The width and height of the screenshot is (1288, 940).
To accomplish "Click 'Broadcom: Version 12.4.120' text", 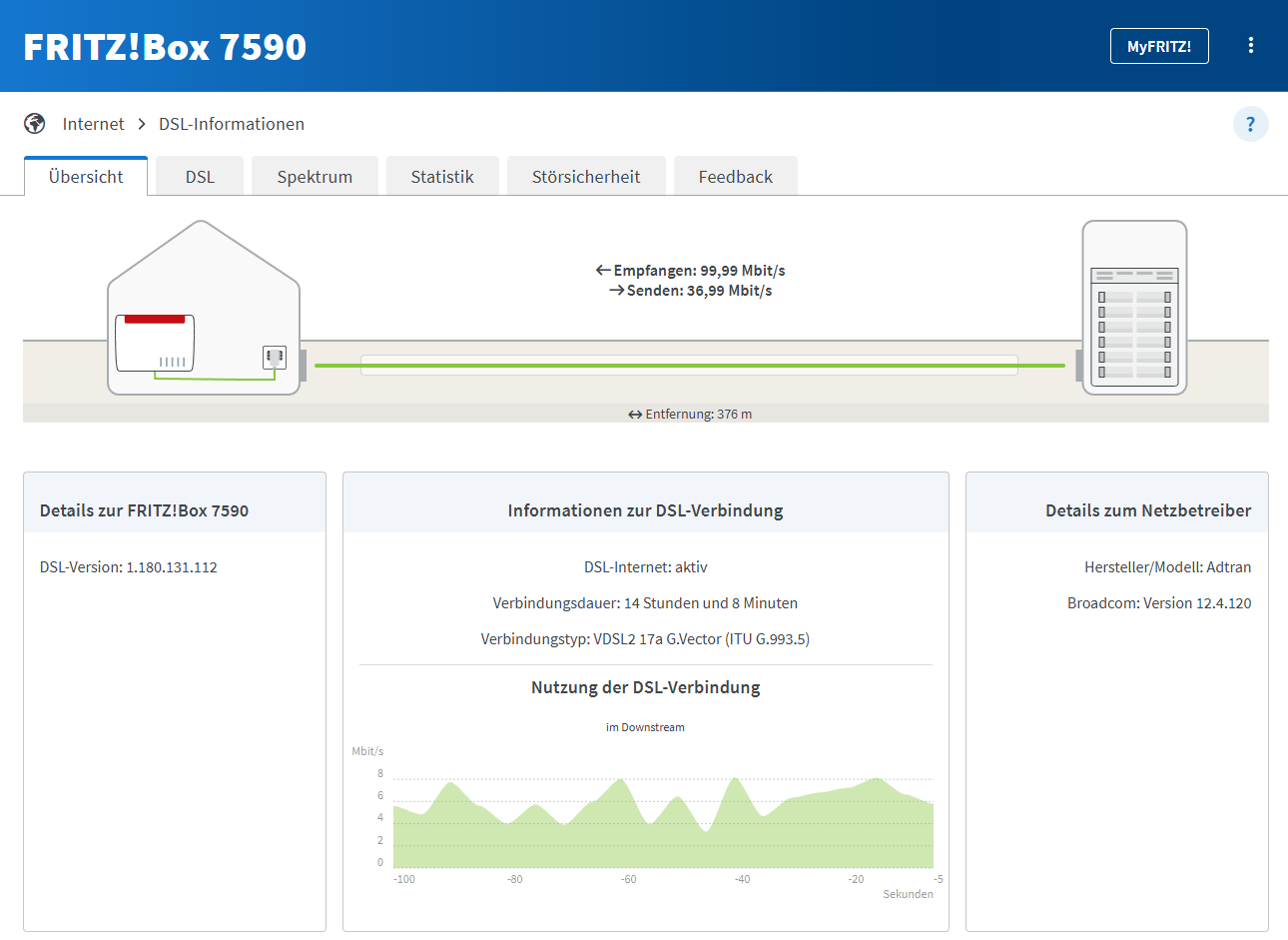I will point(1159,603).
